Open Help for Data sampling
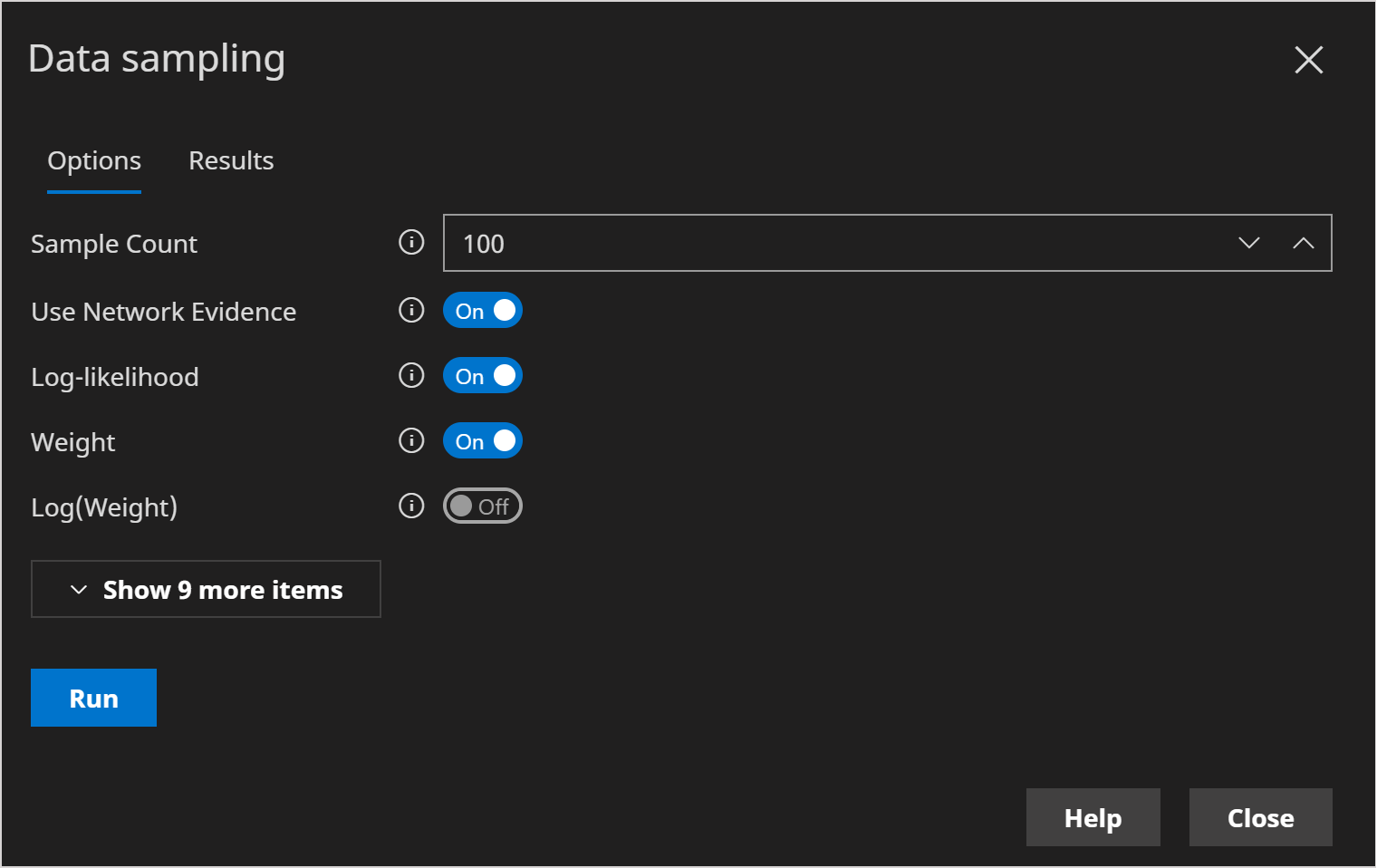This screenshot has width=1377, height=868. pos(1093,817)
